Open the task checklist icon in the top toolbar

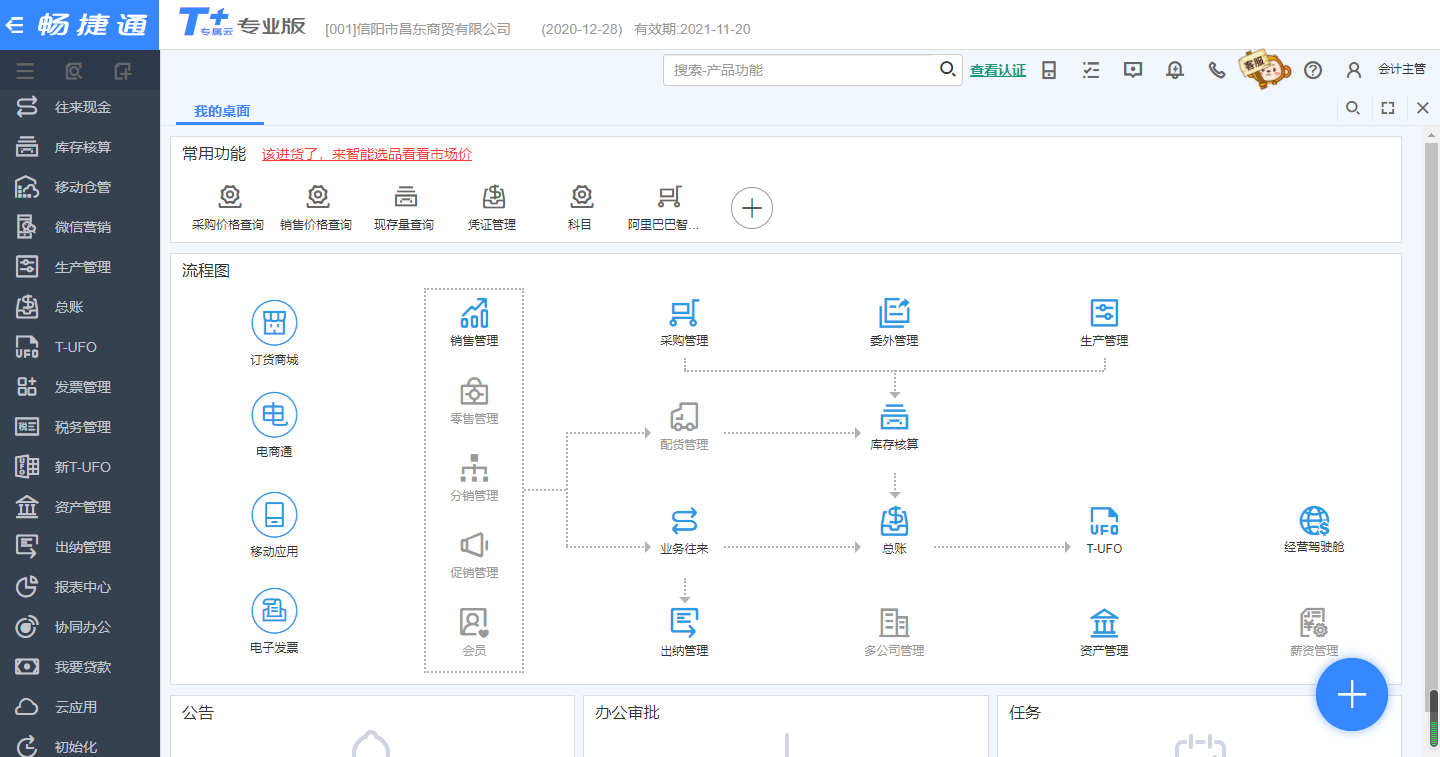1091,70
